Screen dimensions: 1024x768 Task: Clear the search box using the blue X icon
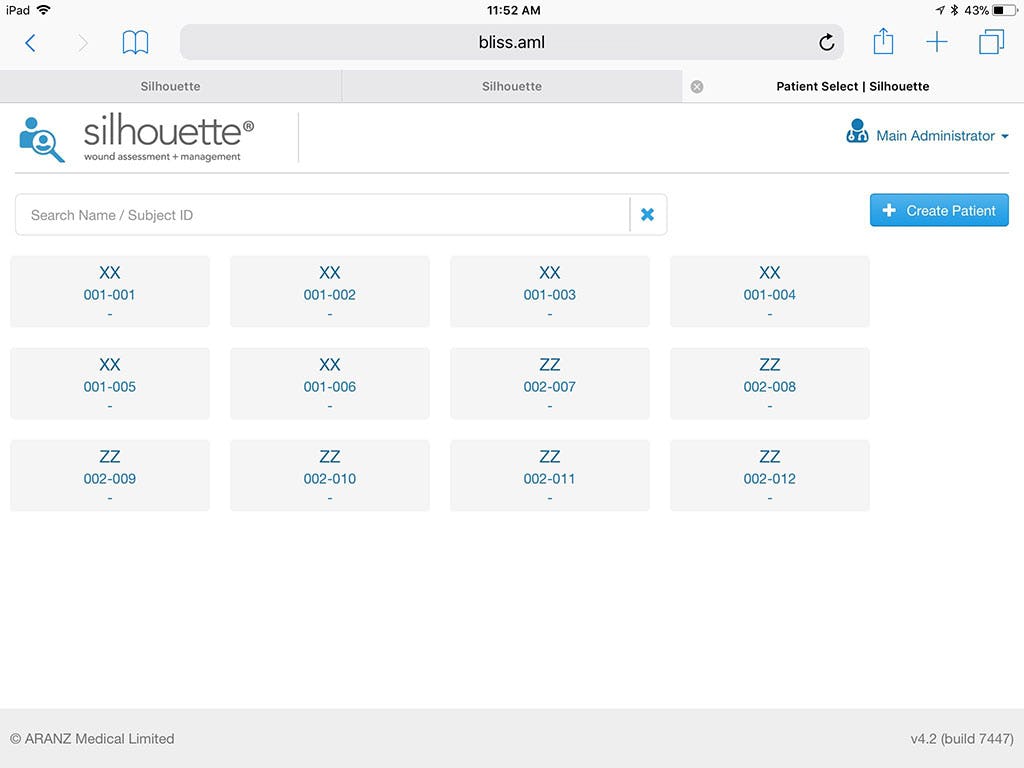(647, 213)
